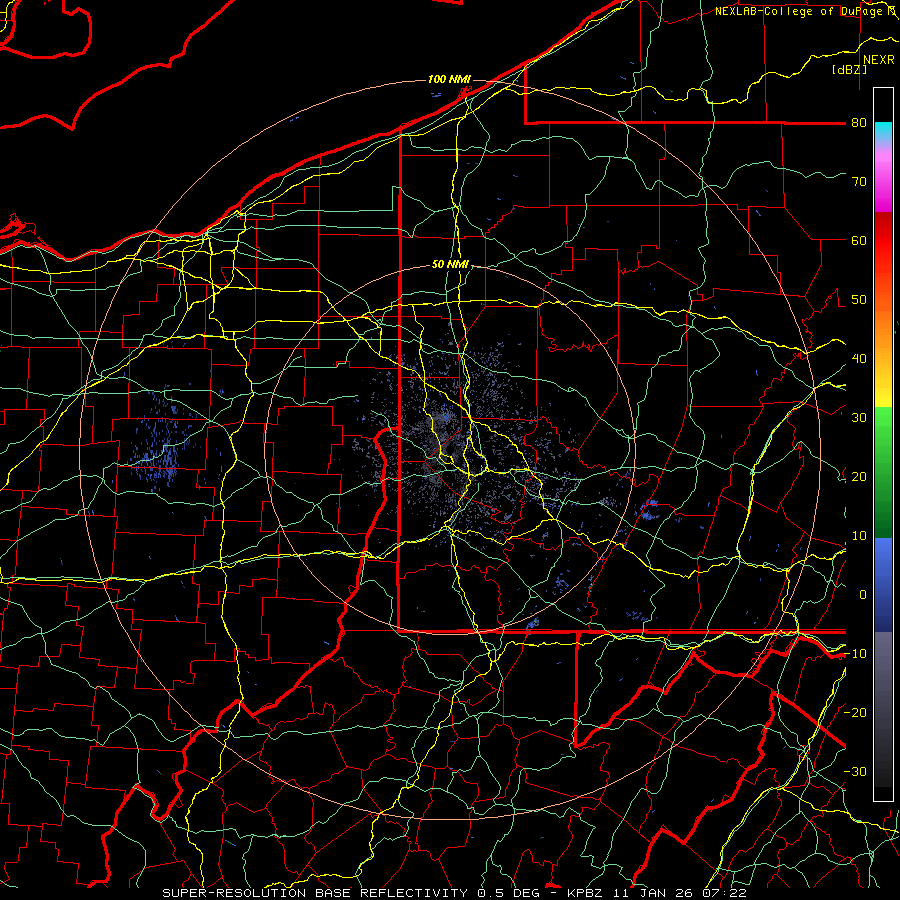This screenshot has height=900, width=900.
Task: Click the 10 value on dBZ scale
Action: tap(859, 536)
